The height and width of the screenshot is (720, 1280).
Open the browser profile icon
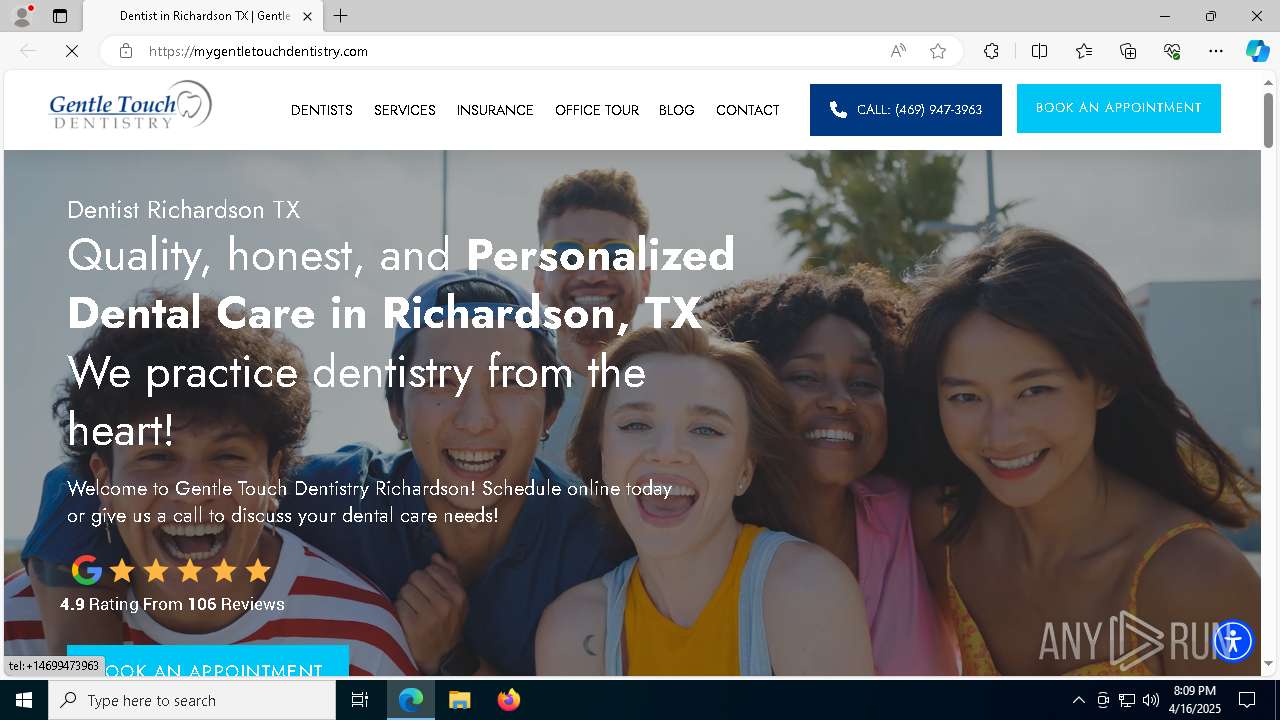point(21,16)
